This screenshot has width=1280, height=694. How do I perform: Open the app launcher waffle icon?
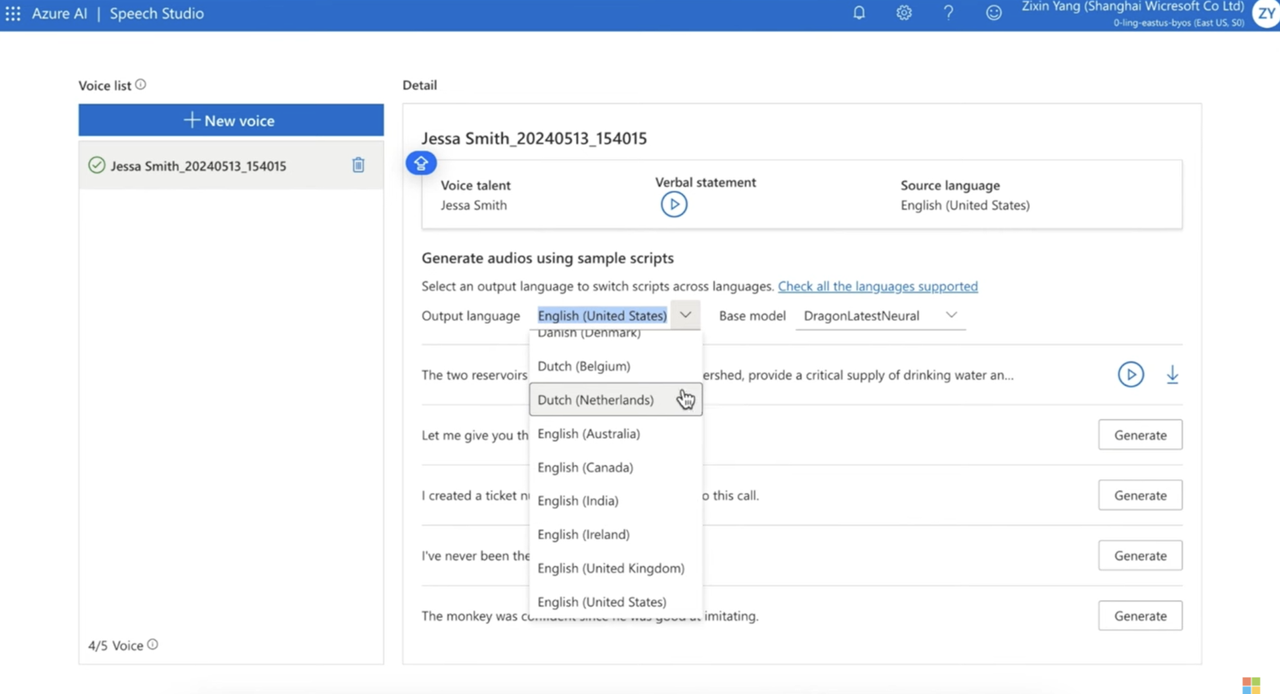[13, 14]
